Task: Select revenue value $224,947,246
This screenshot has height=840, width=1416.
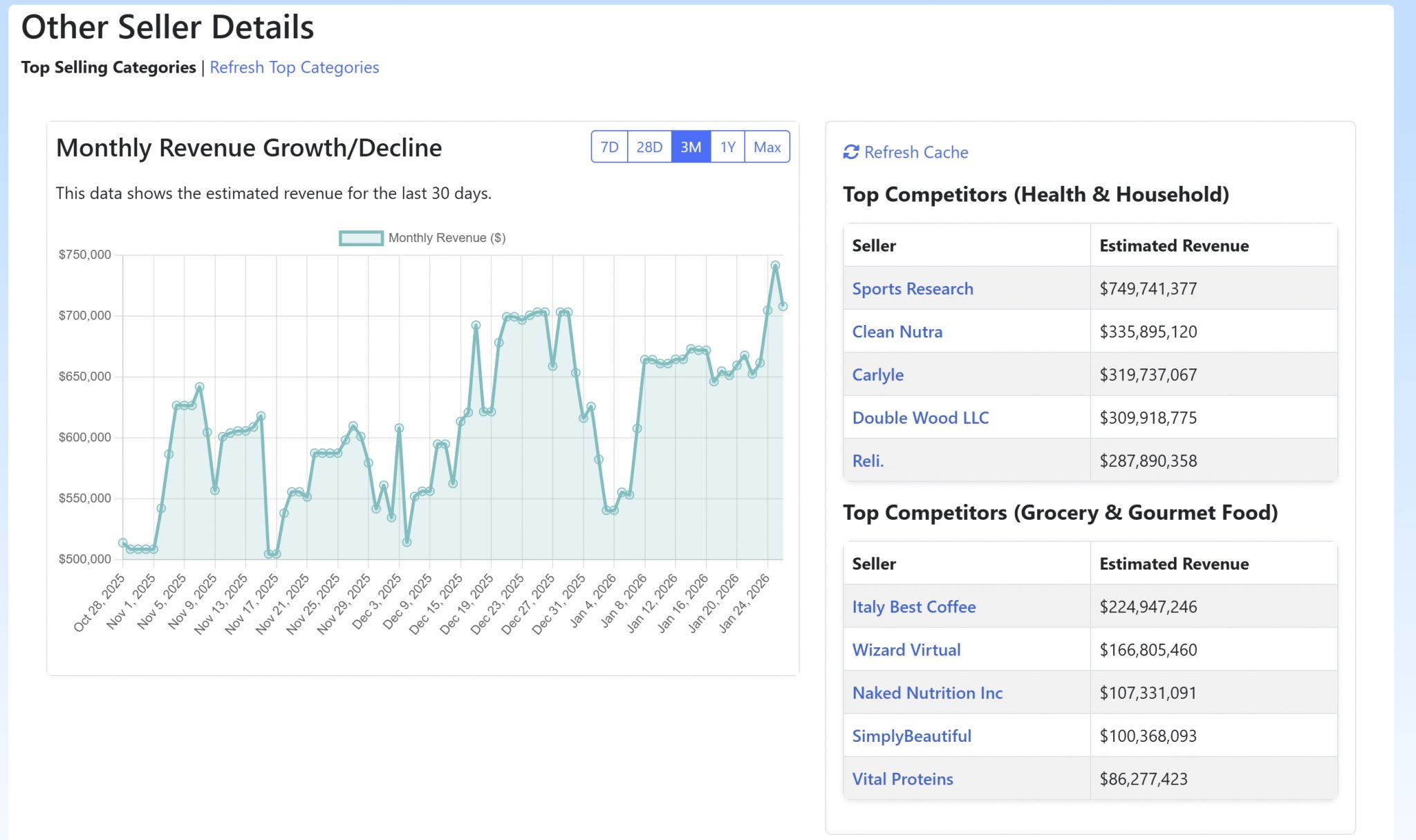Action: pyautogui.click(x=1148, y=606)
